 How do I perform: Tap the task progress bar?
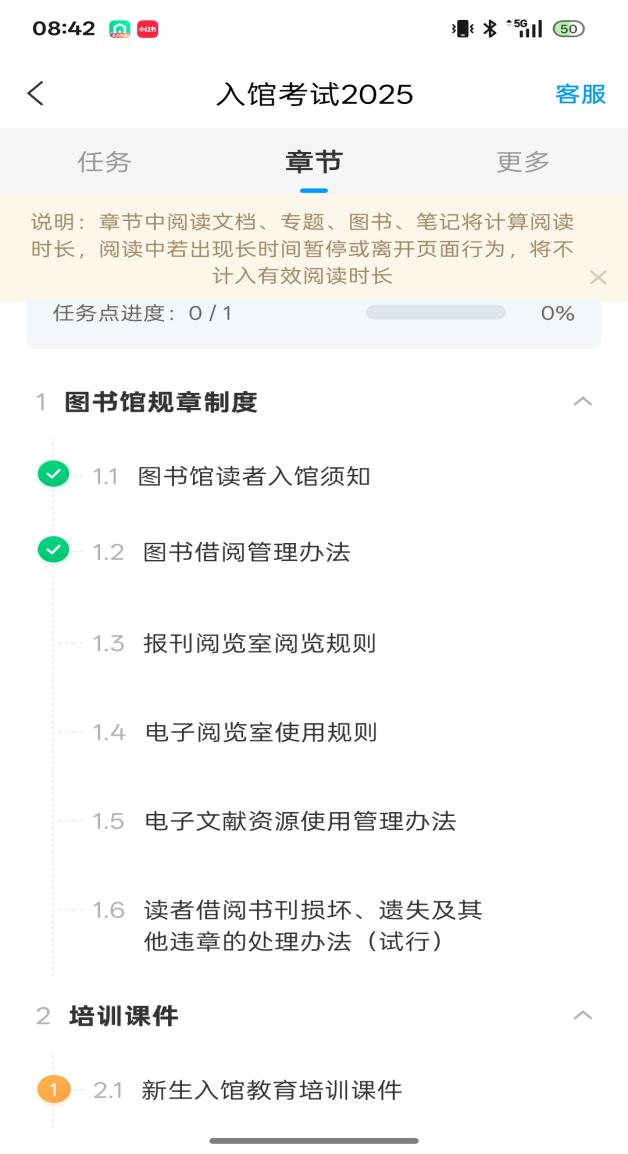(435, 313)
